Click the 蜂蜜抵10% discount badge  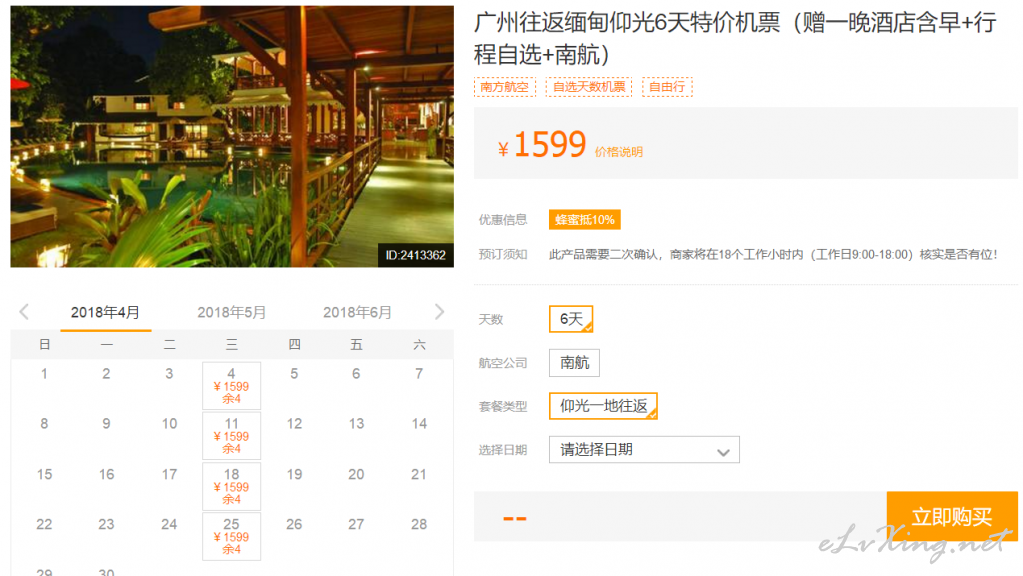tap(585, 220)
